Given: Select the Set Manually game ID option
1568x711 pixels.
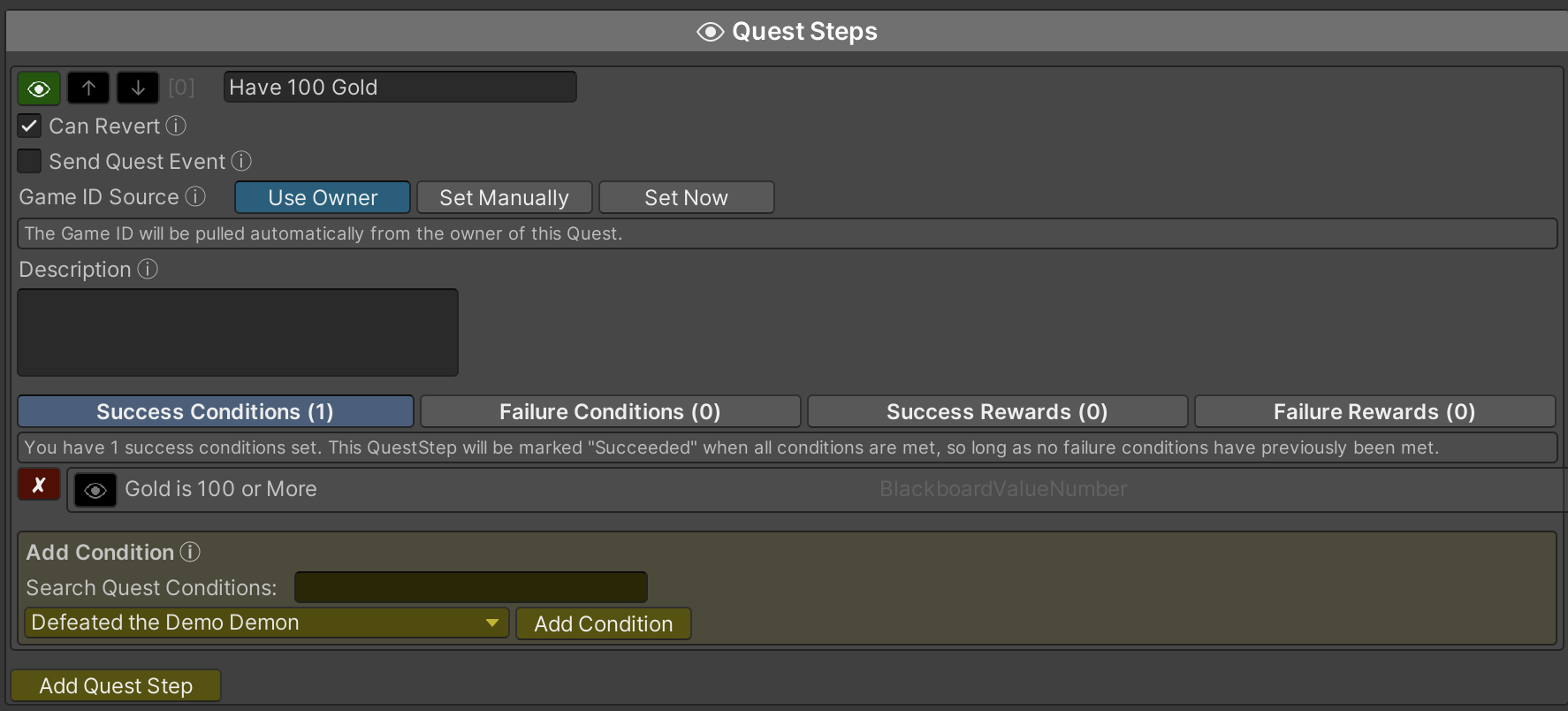Looking at the screenshot, I should (x=504, y=197).
